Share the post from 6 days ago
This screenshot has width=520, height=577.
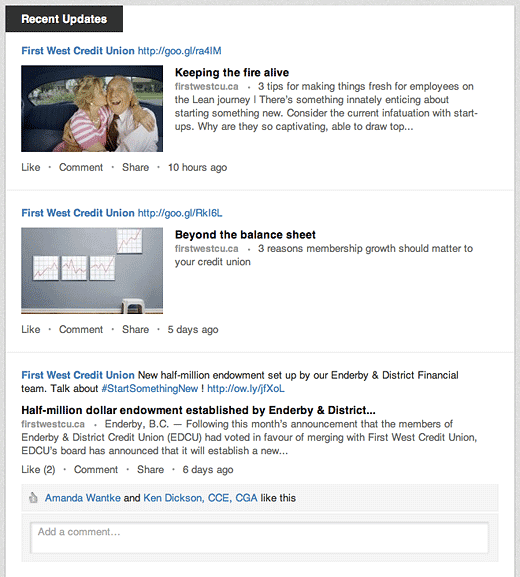pyautogui.click(x=151, y=470)
